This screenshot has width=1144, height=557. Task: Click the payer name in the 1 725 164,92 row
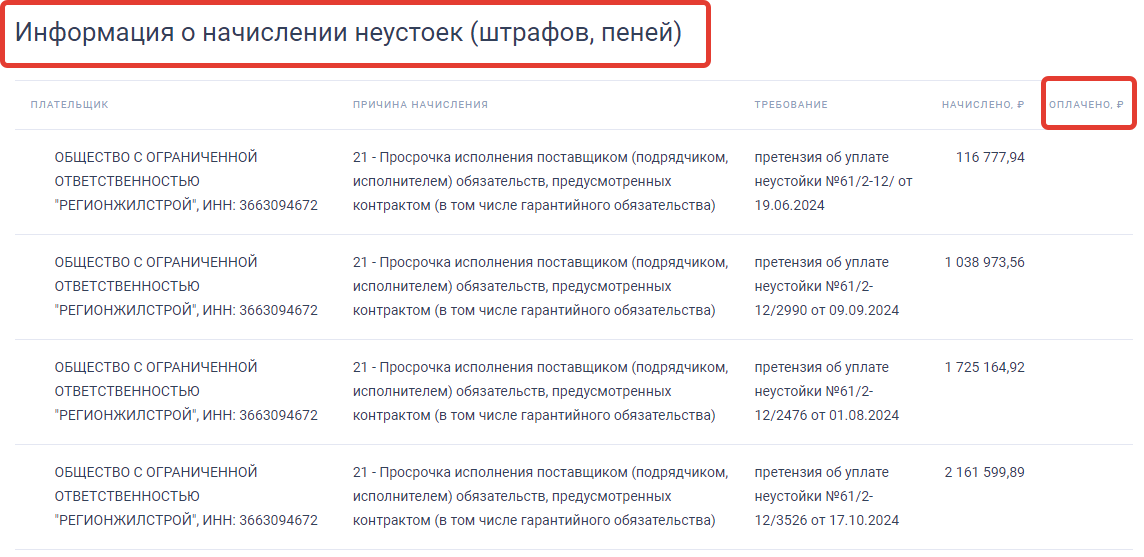(x=186, y=391)
